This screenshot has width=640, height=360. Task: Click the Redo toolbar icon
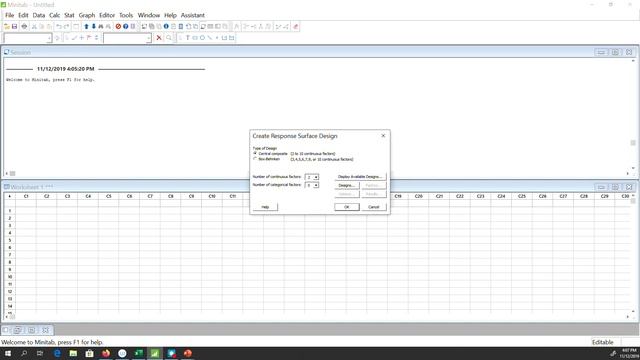(x=66, y=27)
